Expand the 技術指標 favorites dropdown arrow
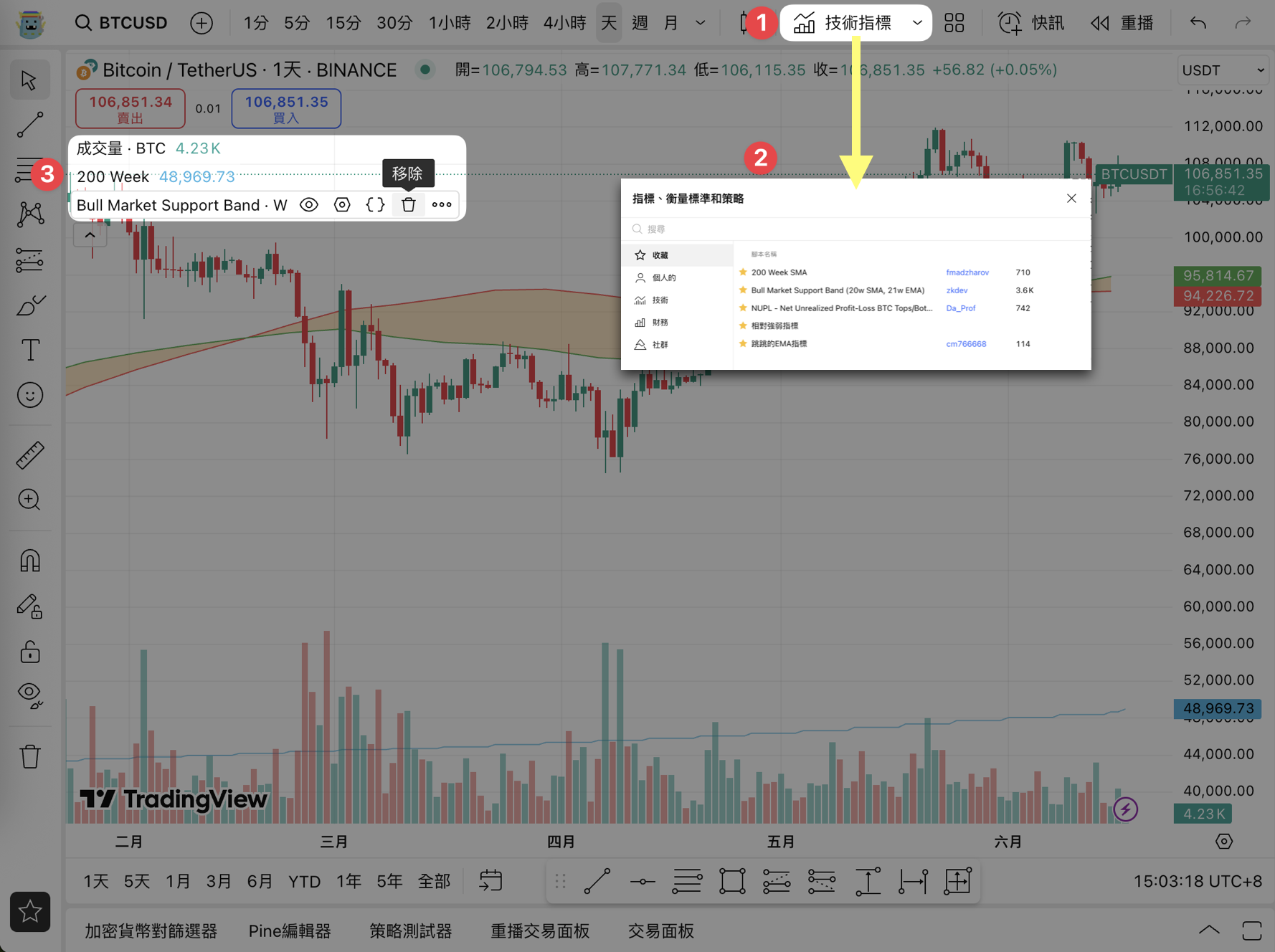The width and height of the screenshot is (1275, 952). [x=917, y=23]
